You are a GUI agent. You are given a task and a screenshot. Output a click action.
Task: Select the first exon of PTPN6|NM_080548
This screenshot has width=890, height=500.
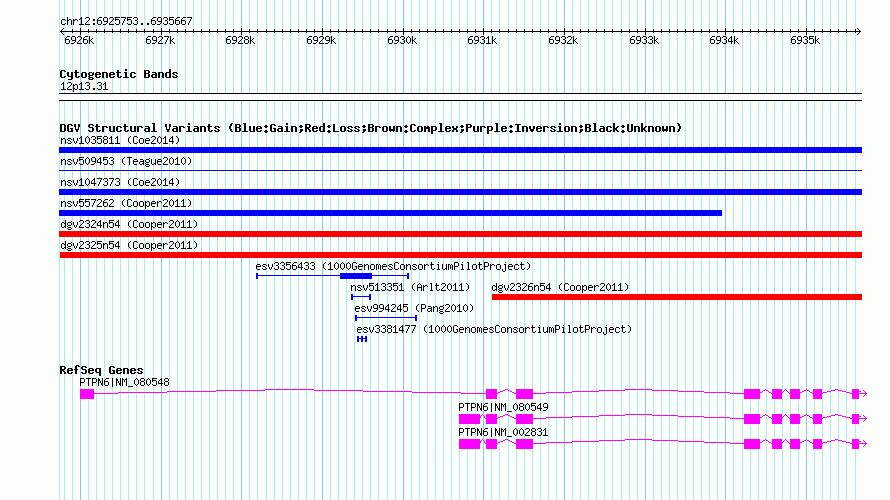click(x=87, y=394)
